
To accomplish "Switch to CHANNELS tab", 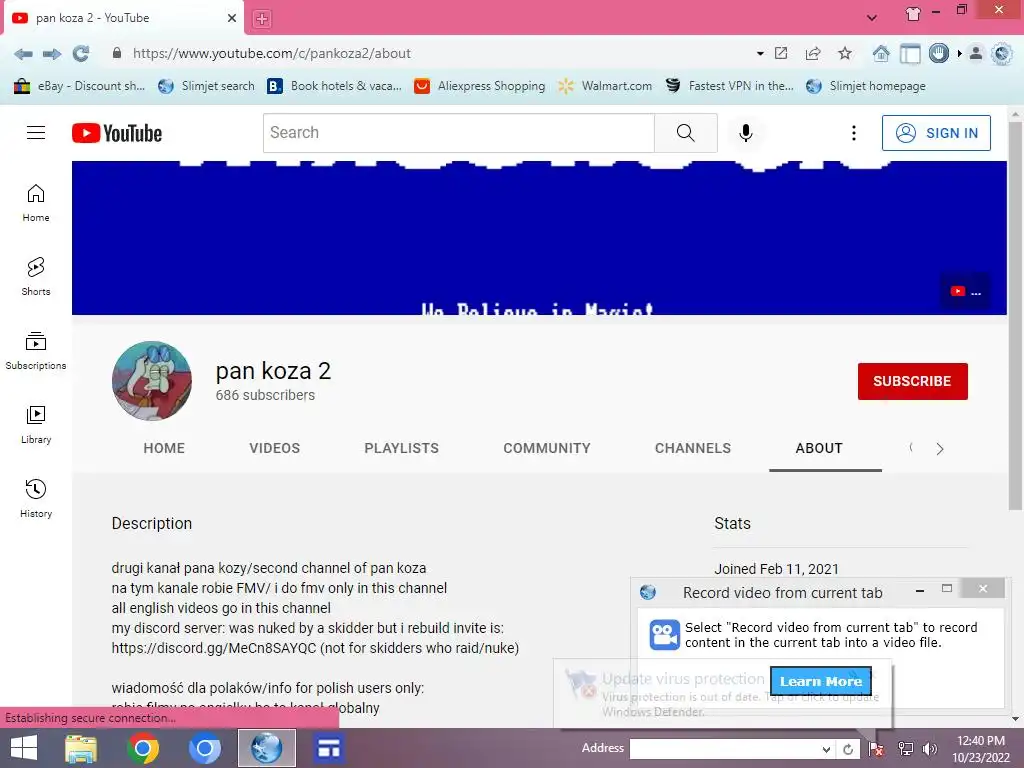I will 693,448.
